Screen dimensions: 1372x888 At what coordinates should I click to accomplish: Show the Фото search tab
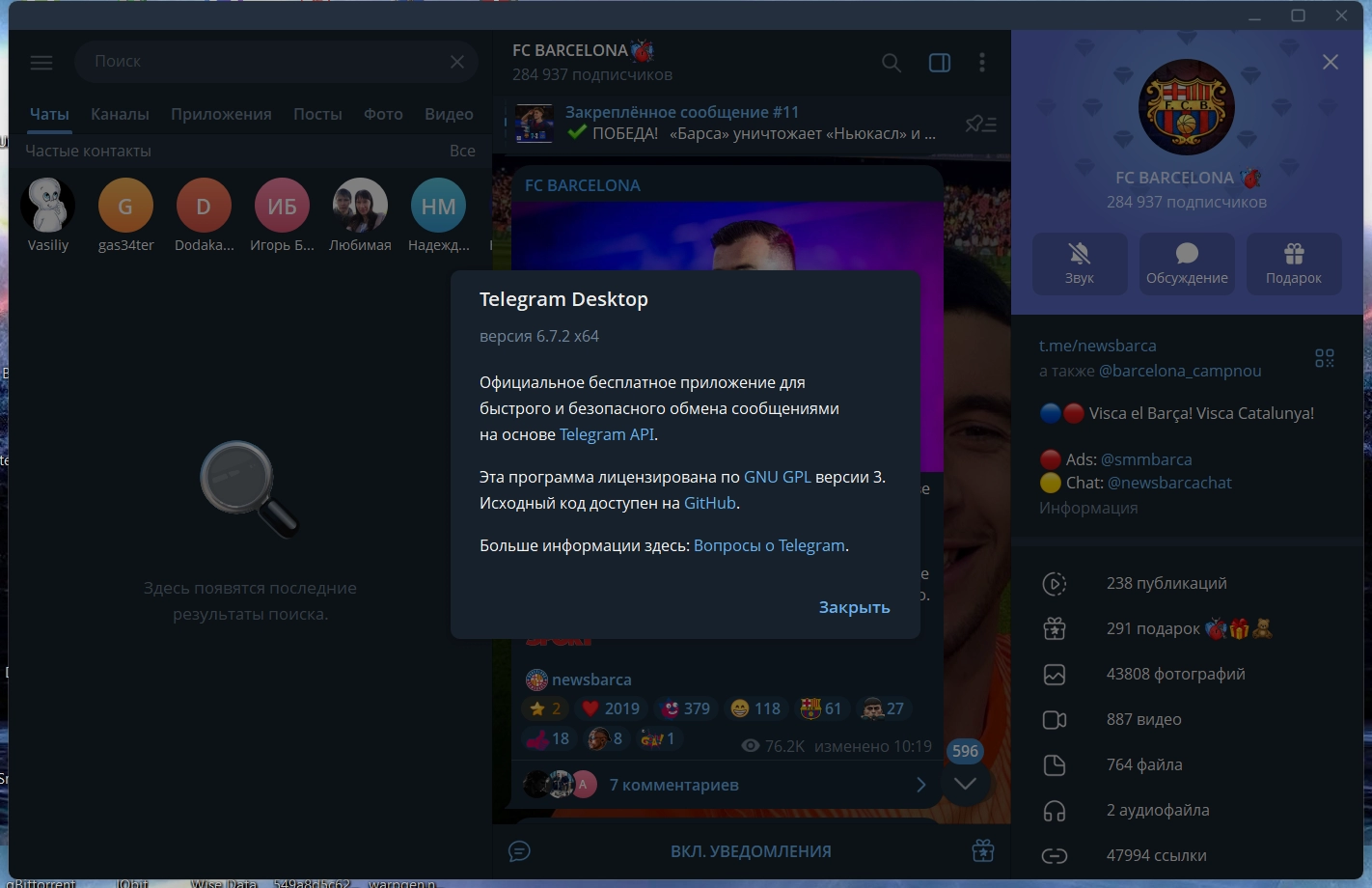(x=383, y=114)
